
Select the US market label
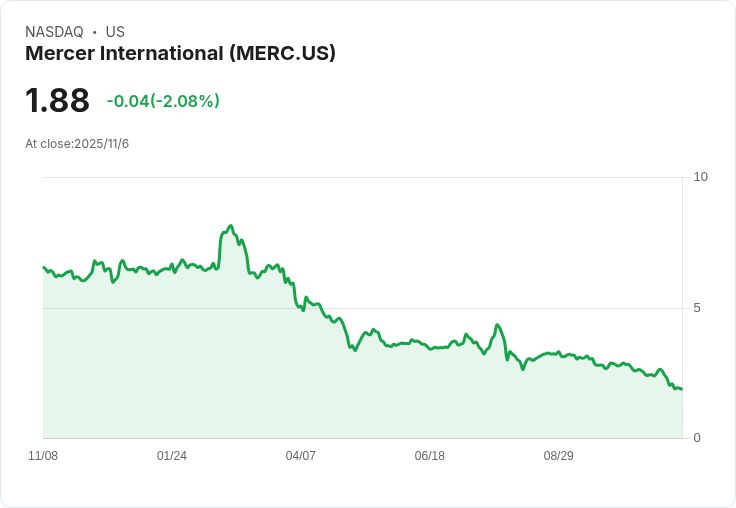(x=115, y=32)
